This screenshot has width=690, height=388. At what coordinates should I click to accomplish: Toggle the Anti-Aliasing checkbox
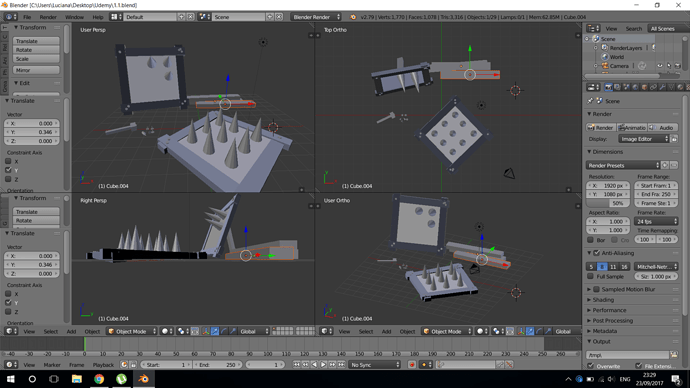coord(596,253)
